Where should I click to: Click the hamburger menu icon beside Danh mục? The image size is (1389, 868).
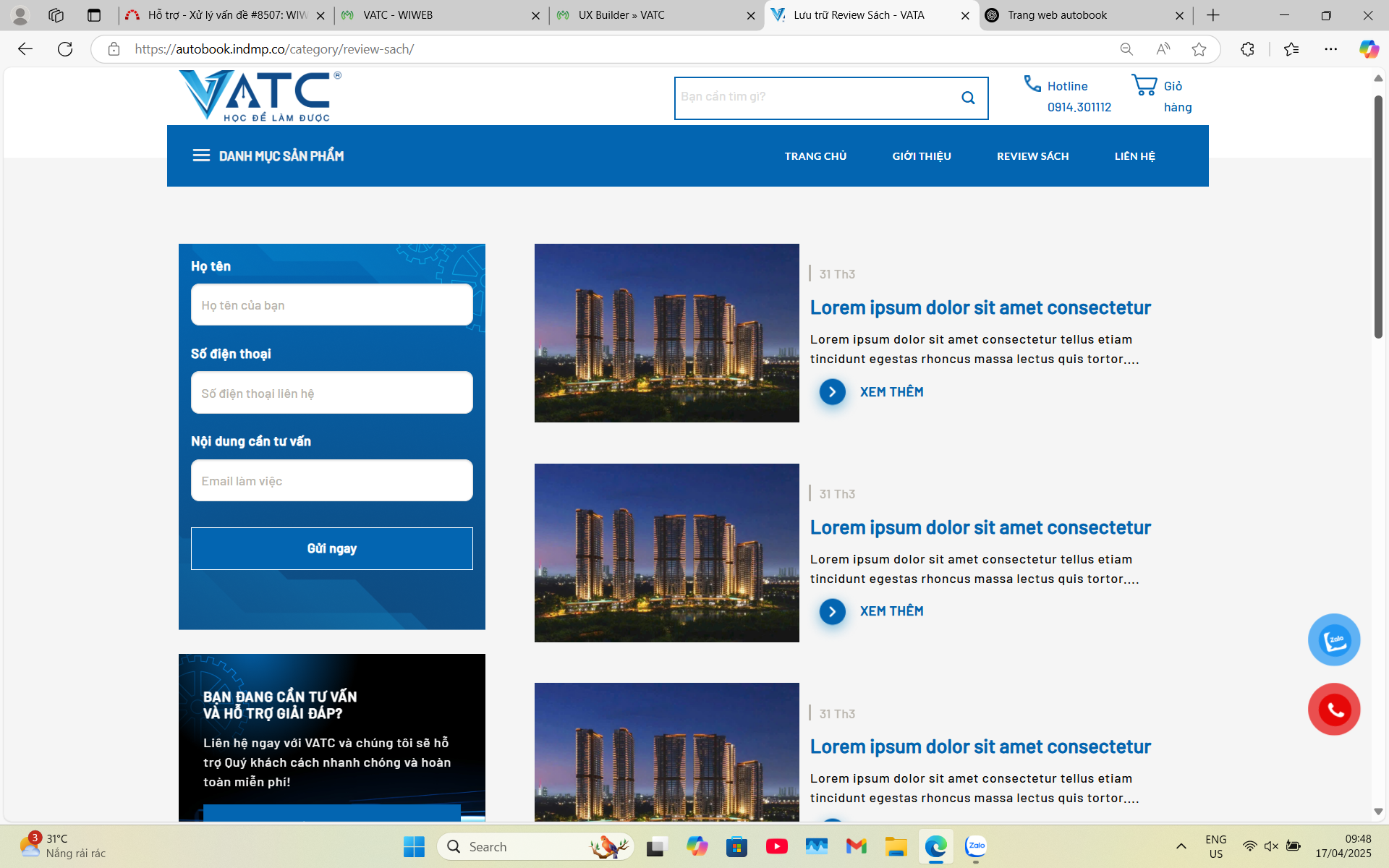(201, 156)
